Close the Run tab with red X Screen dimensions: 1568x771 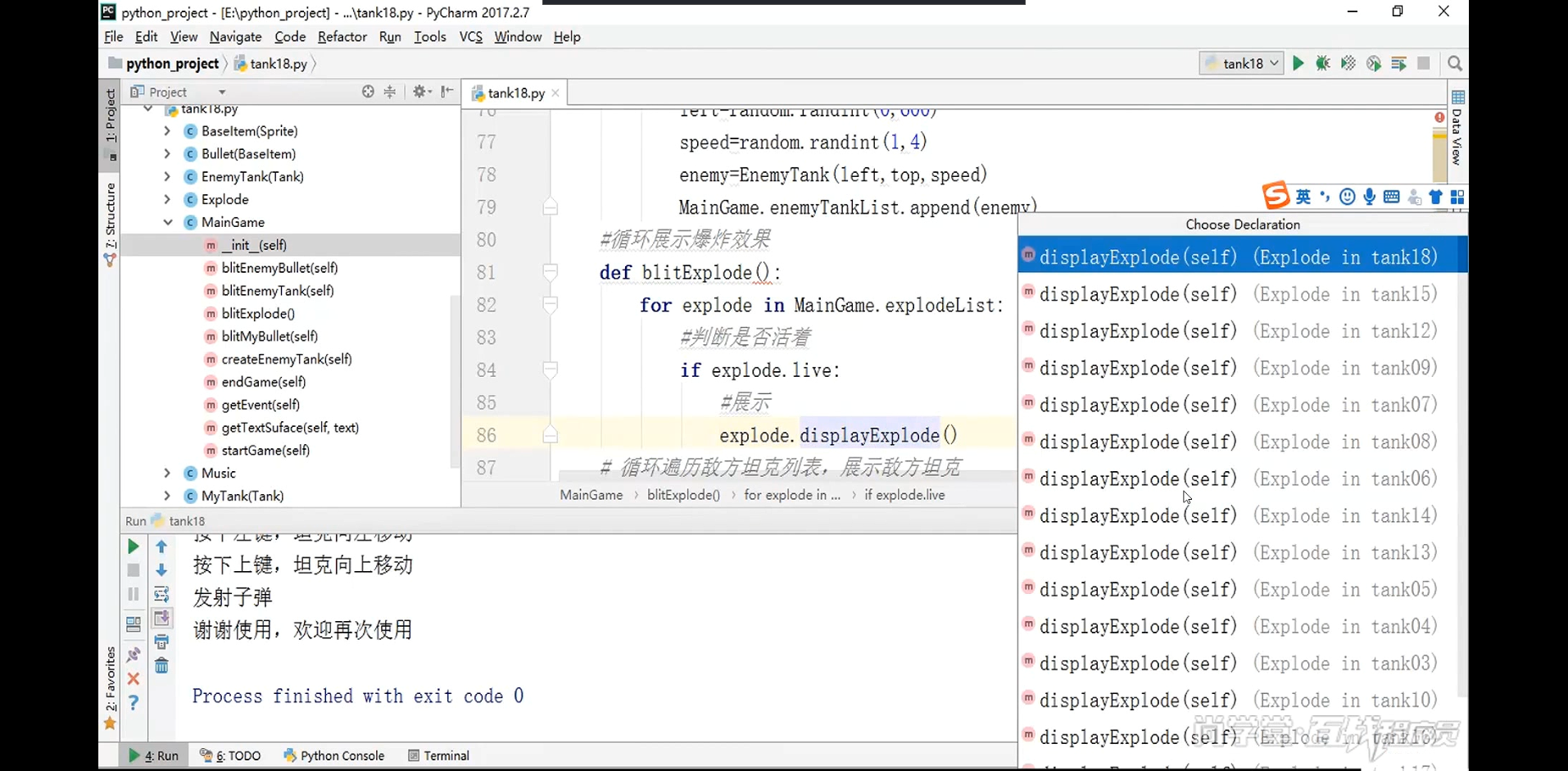coord(134,678)
